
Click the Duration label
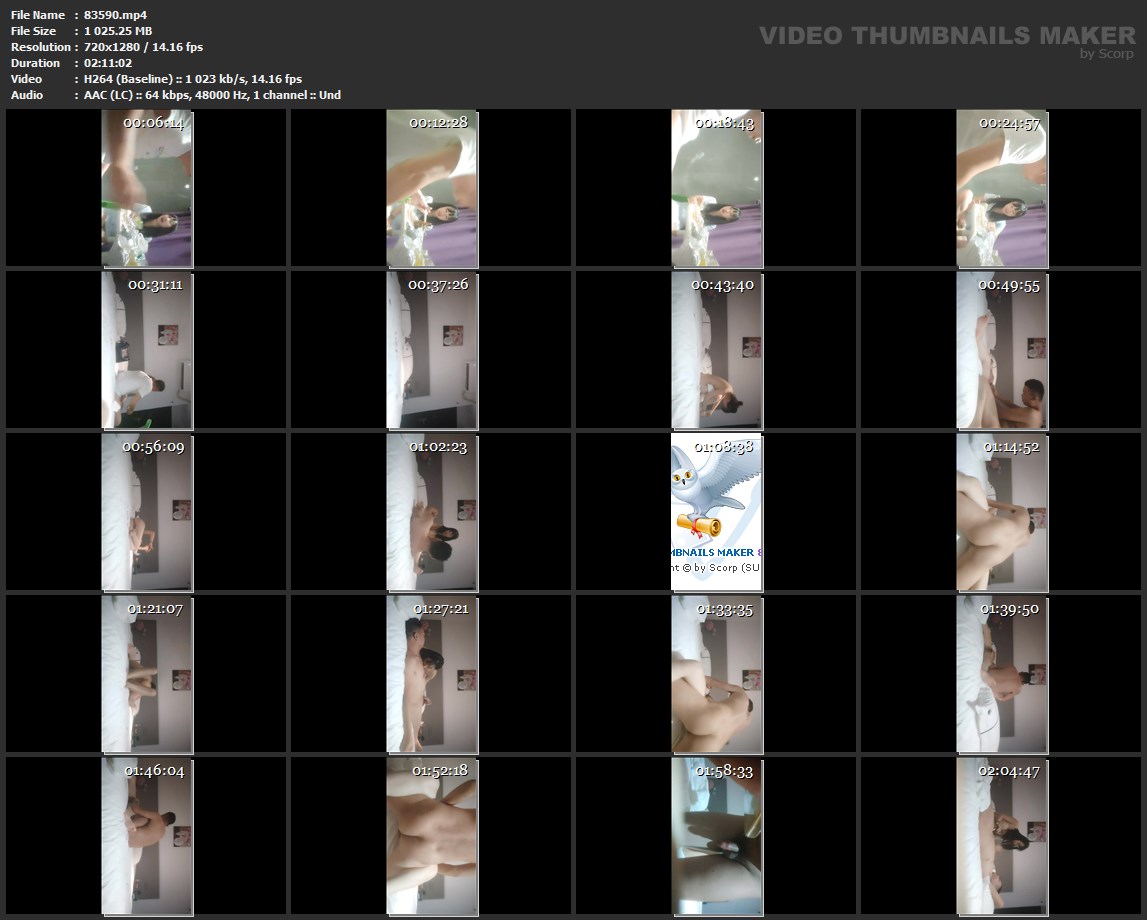pos(35,63)
